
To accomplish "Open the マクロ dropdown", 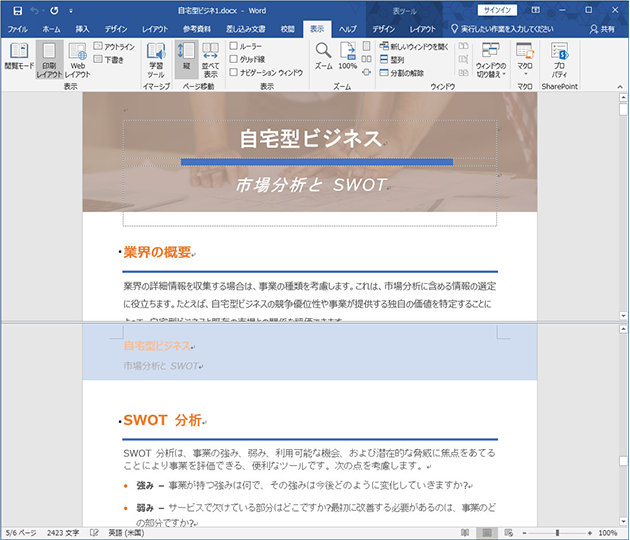I will (525, 59).
